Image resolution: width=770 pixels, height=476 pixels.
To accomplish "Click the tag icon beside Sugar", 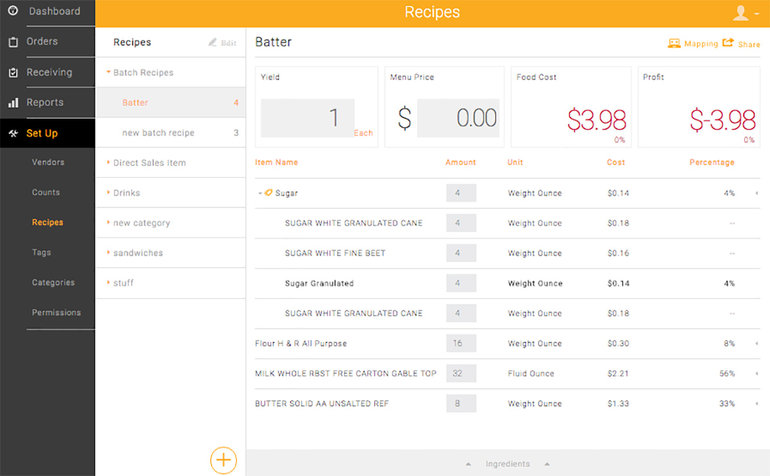I will [268, 193].
